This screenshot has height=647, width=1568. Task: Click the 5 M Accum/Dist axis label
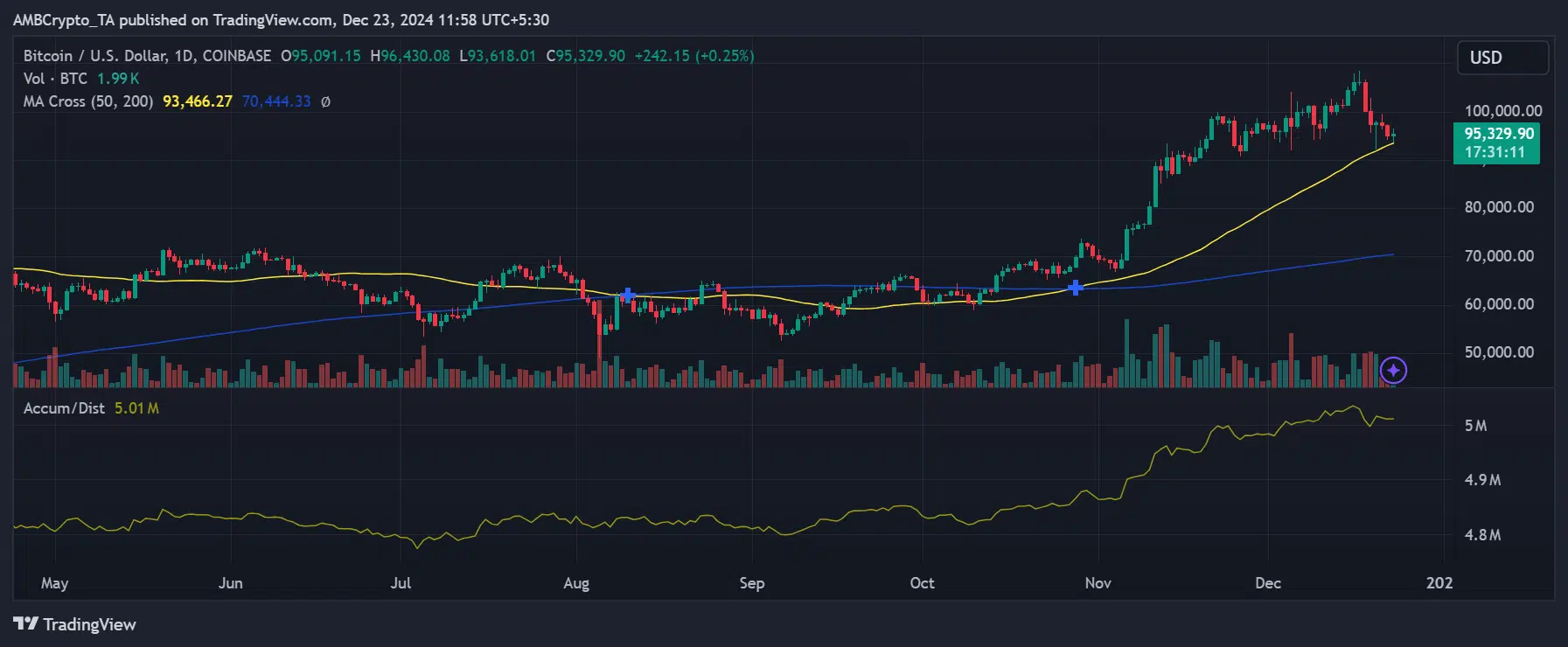pyautogui.click(x=1475, y=426)
